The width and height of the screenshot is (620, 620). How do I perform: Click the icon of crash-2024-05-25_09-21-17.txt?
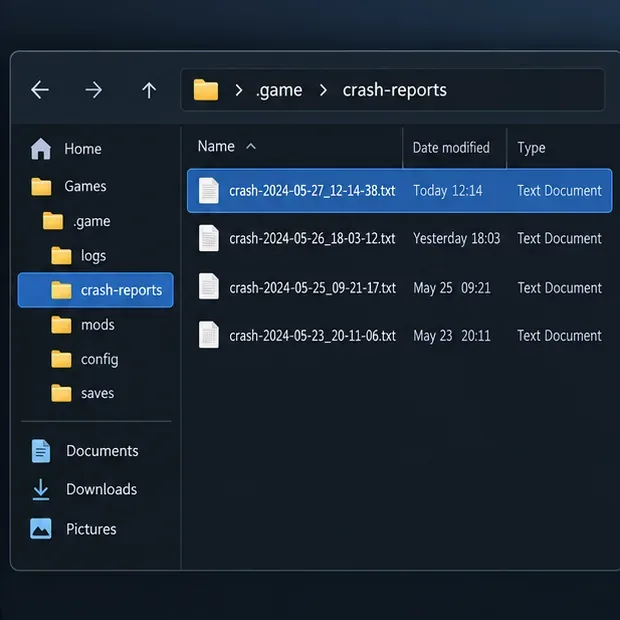(x=209, y=286)
